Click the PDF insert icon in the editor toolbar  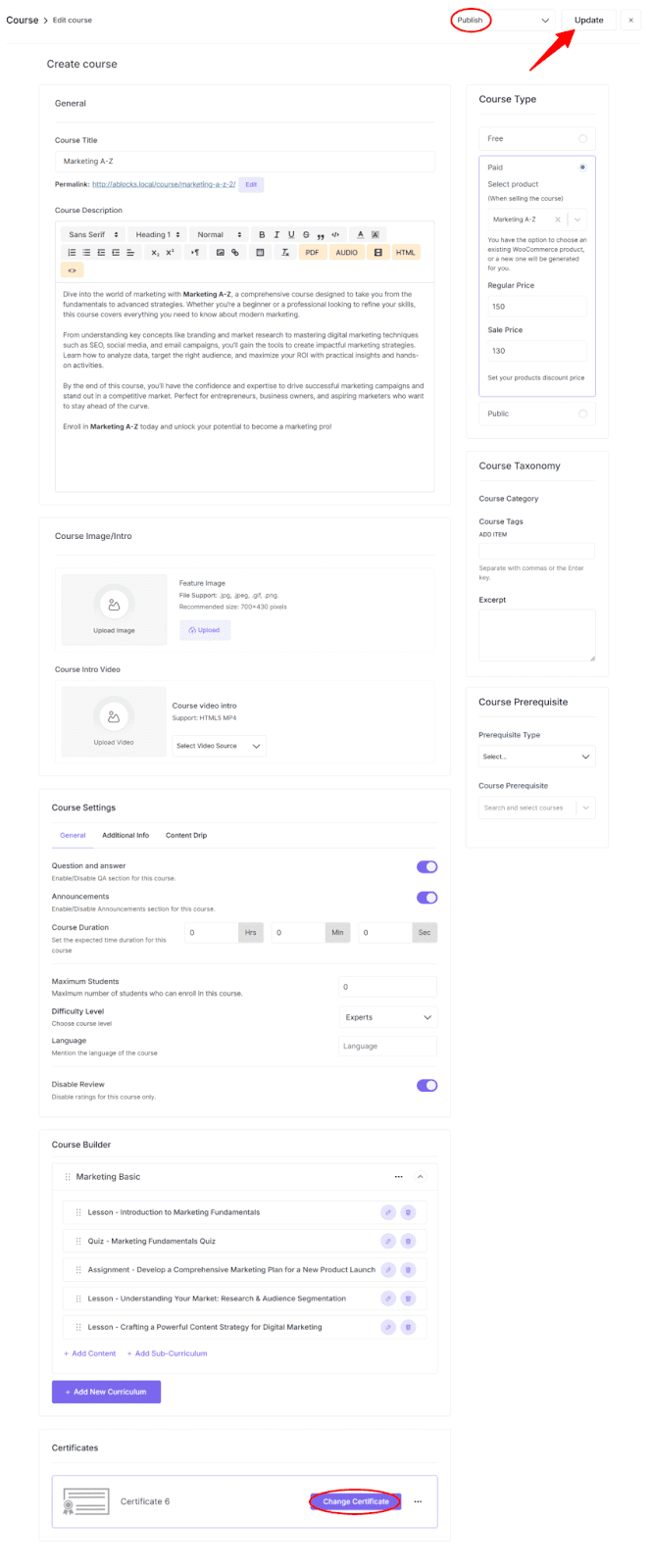pos(313,252)
